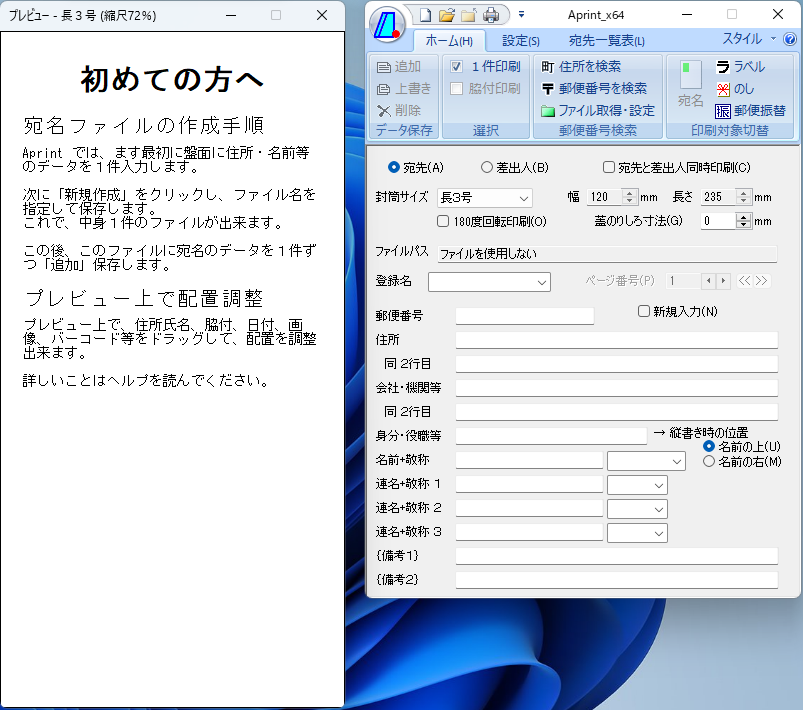Click the 郵便番号 input field
Viewport: 803px width, 710px height.
[525, 316]
